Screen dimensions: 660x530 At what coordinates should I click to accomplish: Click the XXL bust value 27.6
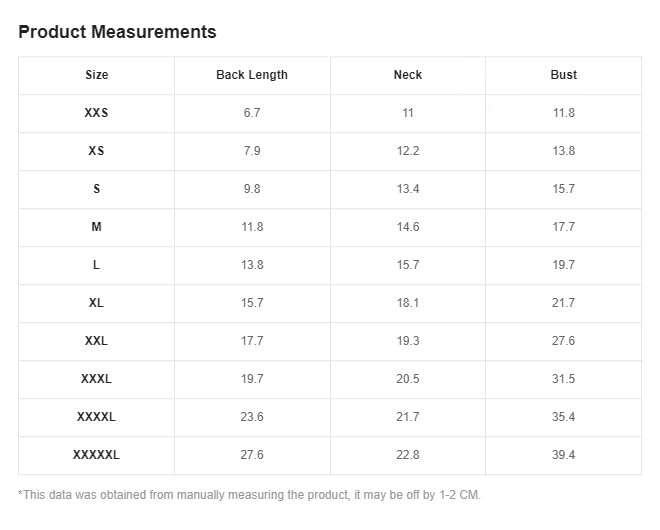click(x=563, y=341)
